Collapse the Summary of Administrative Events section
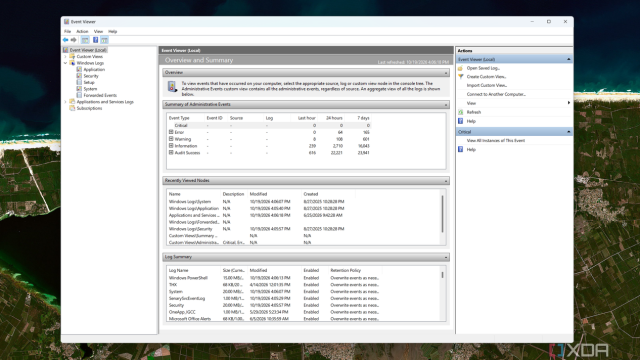 coord(446,105)
